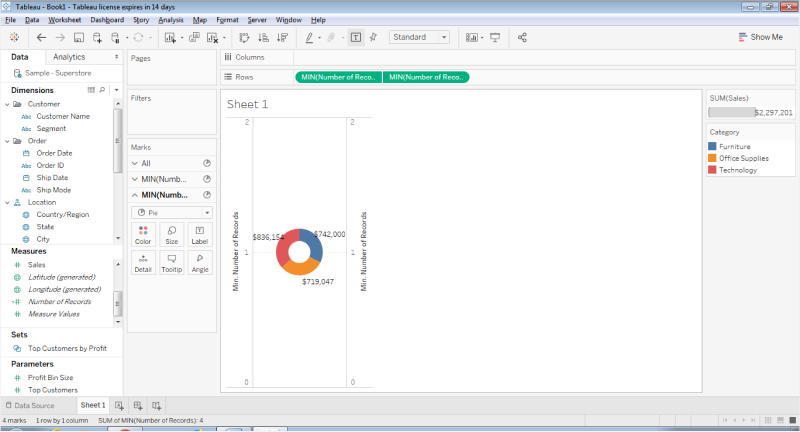Collapse the second MIN(Numb... marks card
The image size is (800, 432).
135,195
